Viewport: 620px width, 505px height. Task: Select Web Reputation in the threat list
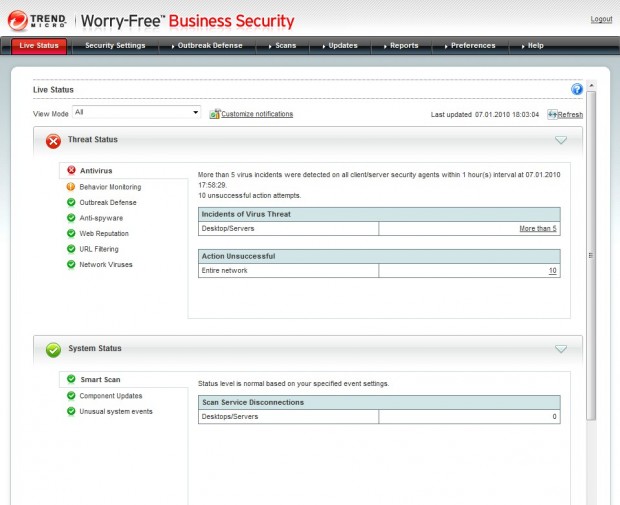[104, 233]
